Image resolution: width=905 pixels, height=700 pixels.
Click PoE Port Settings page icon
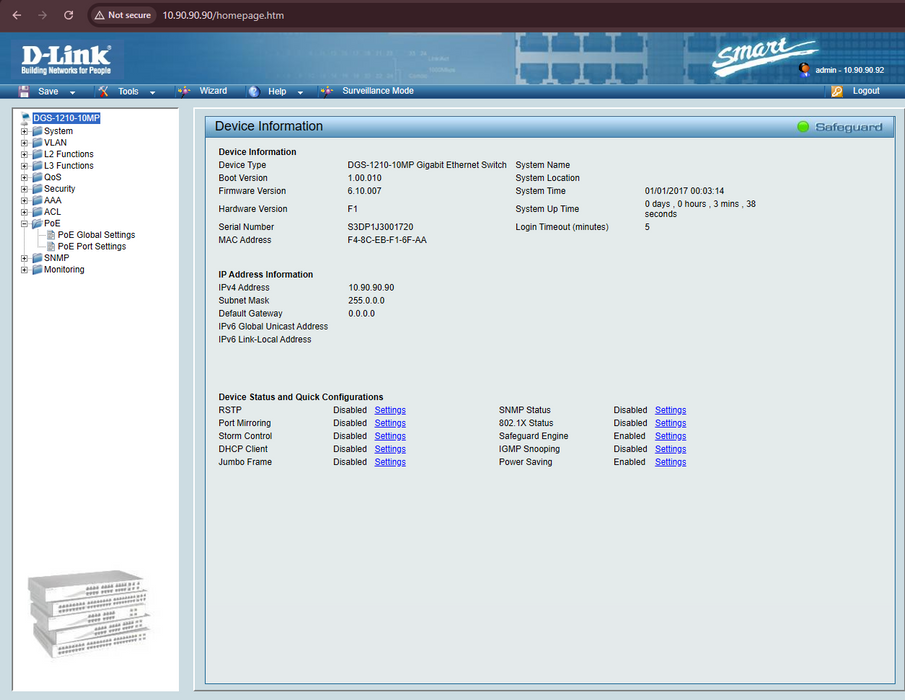(x=51, y=246)
